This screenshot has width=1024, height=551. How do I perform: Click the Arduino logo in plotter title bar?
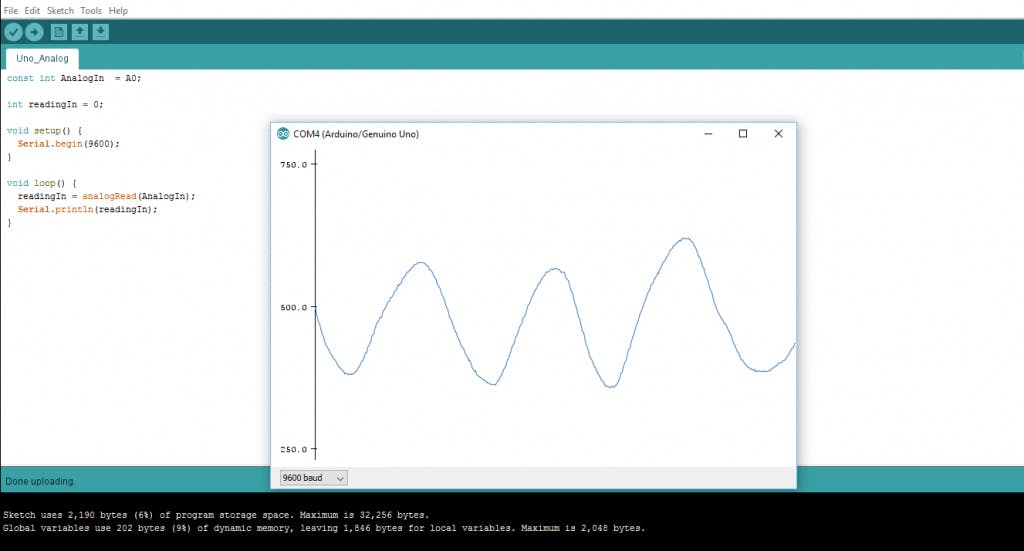(284, 134)
